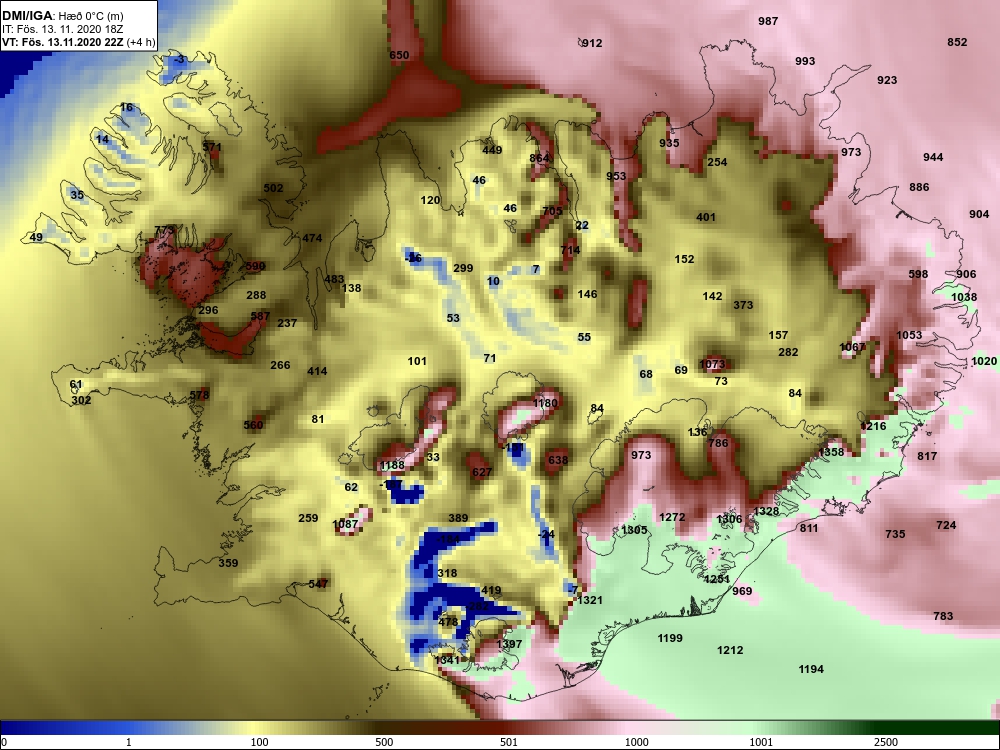1000x750 pixels.
Task: Click the map value '389'
Action: [458, 518]
